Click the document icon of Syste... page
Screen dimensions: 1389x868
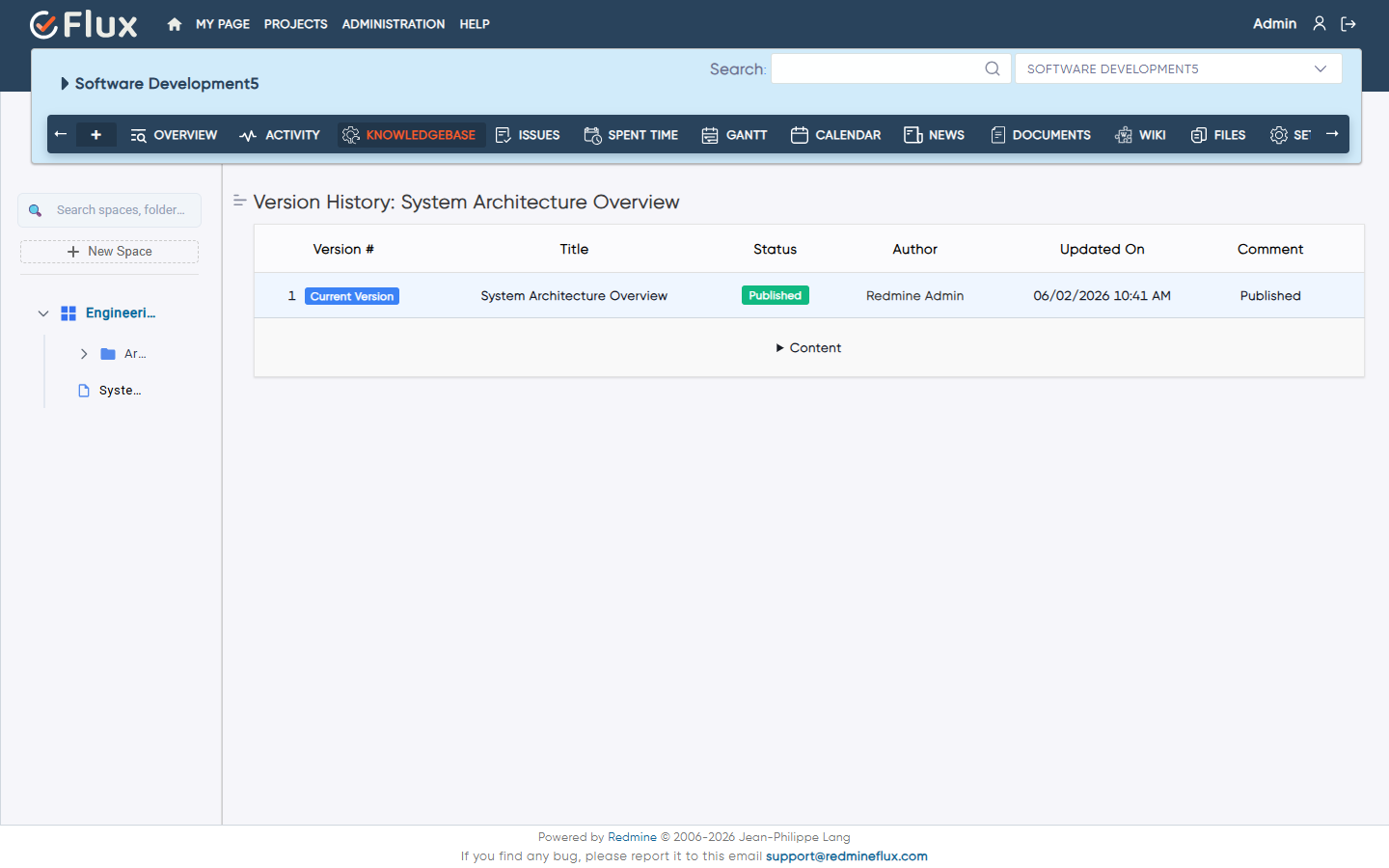[84, 391]
